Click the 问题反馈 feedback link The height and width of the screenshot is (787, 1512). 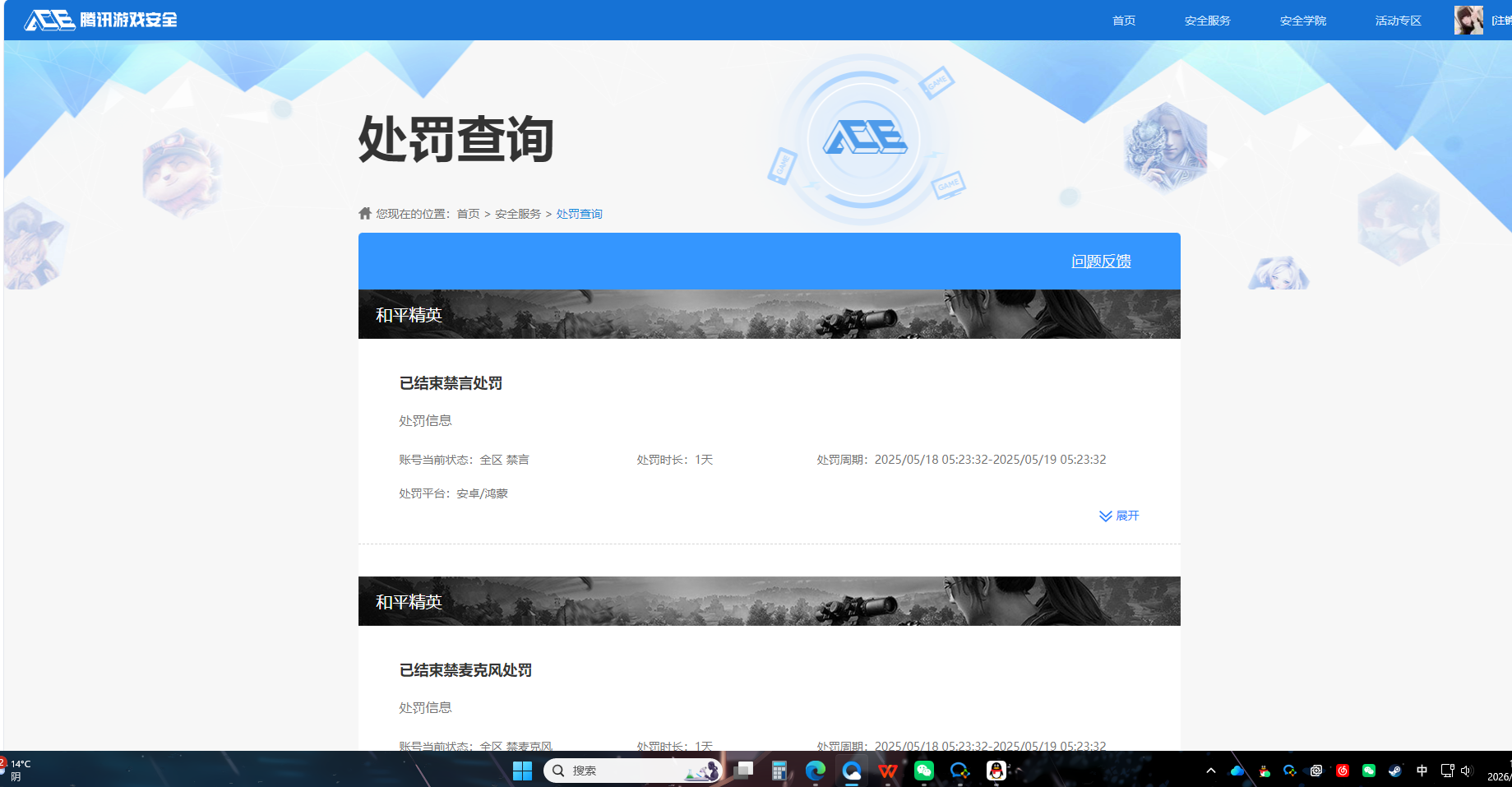(x=1101, y=261)
